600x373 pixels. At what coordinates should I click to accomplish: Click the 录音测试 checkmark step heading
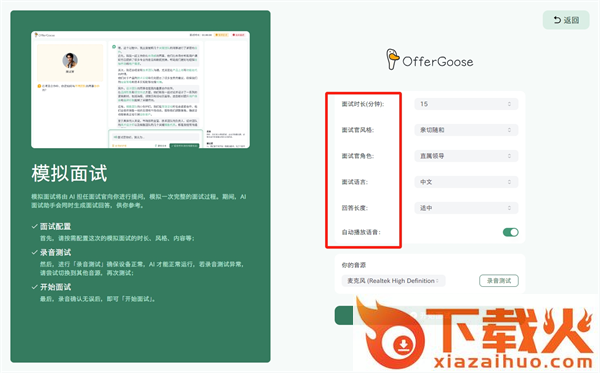tap(51, 252)
